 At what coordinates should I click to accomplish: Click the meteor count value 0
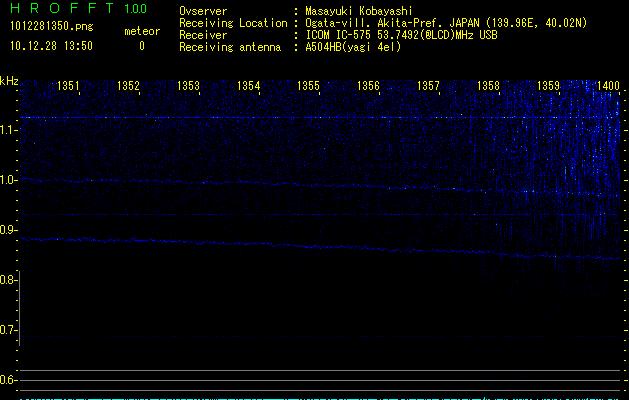141,46
